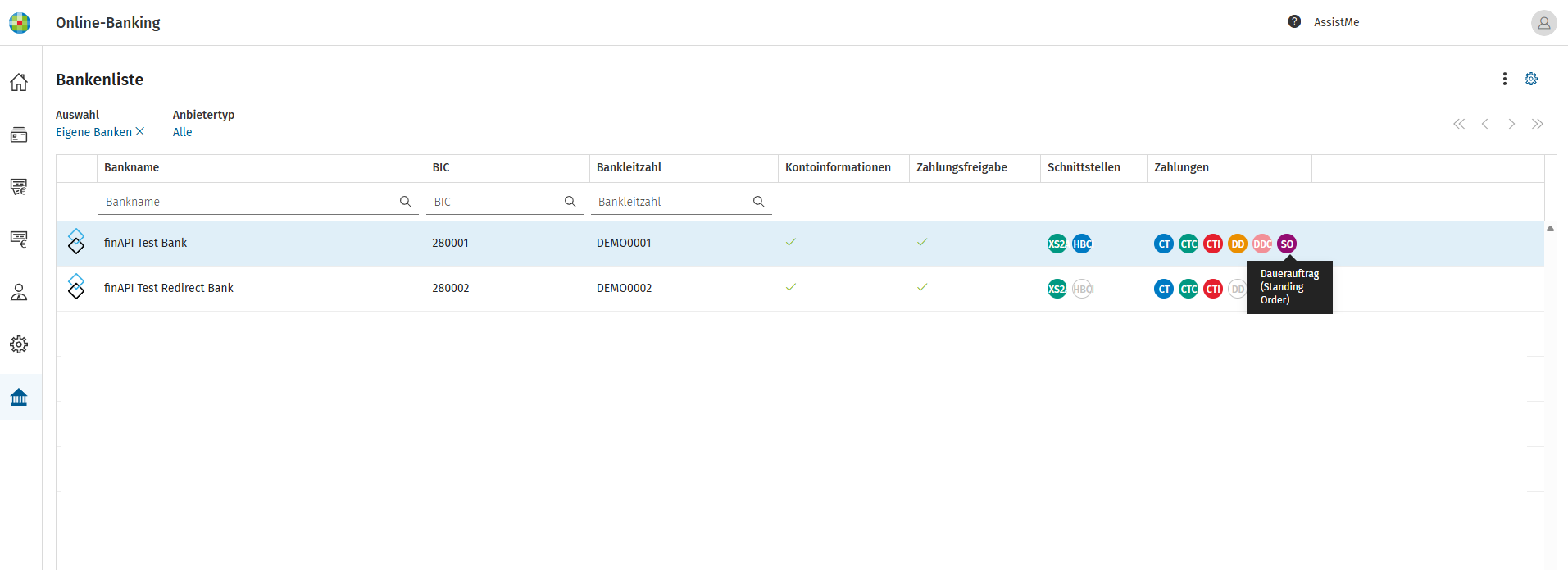Select the finAPI Test Bank row name

145,243
